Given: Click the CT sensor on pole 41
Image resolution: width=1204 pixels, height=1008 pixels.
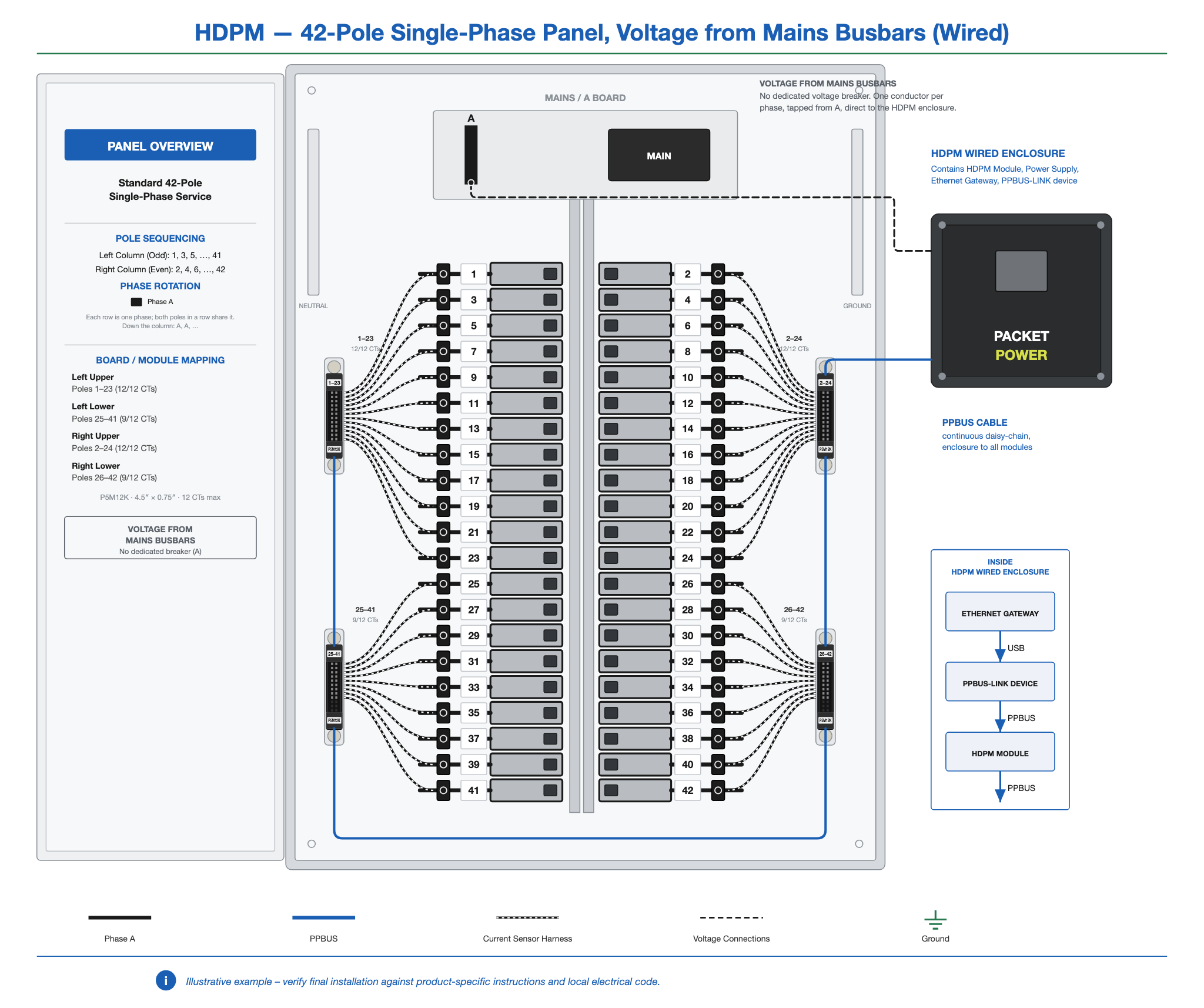Looking at the screenshot, I should point(443,790).
